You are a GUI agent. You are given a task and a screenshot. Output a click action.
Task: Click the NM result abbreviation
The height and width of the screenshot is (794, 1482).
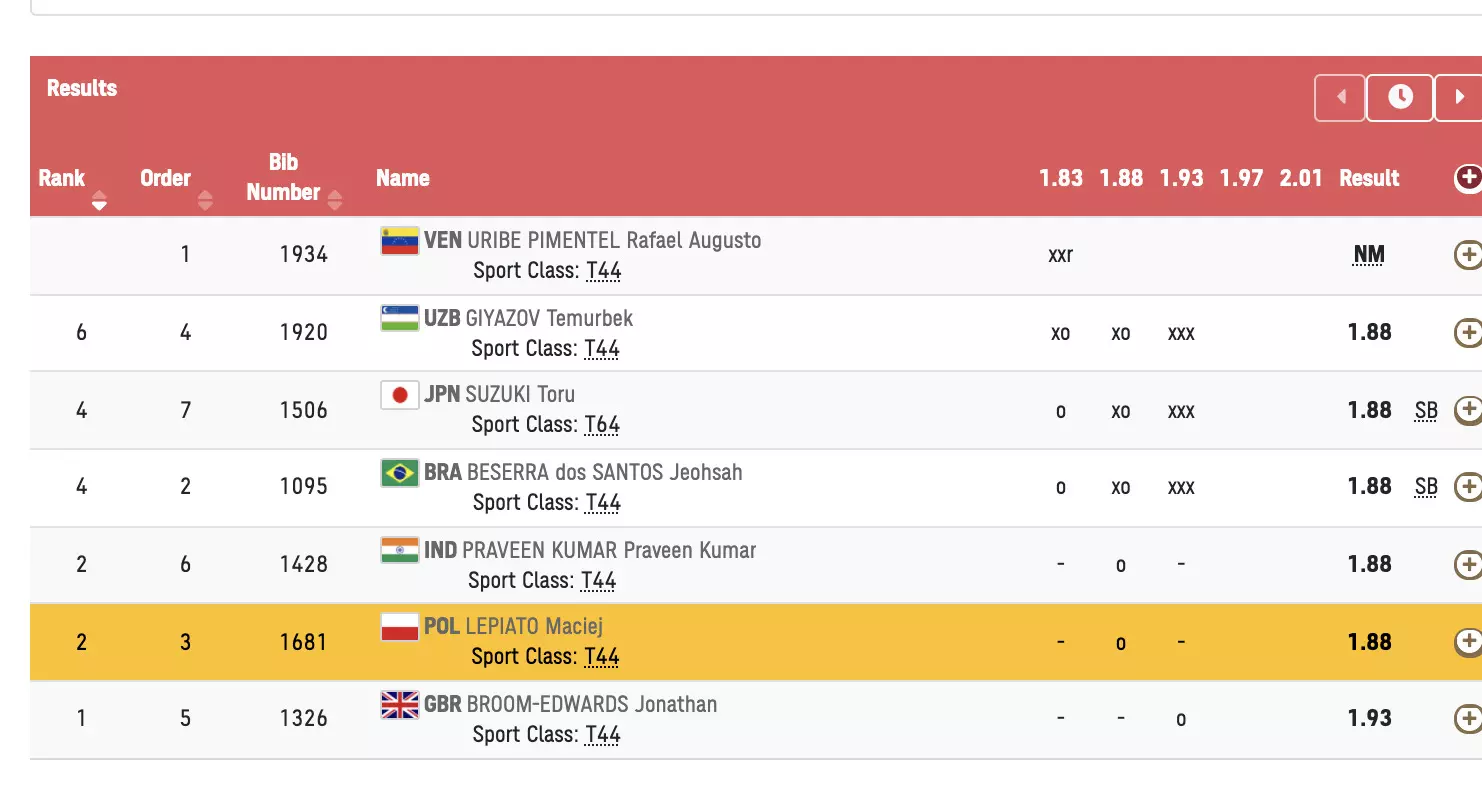pos(1369,255)
